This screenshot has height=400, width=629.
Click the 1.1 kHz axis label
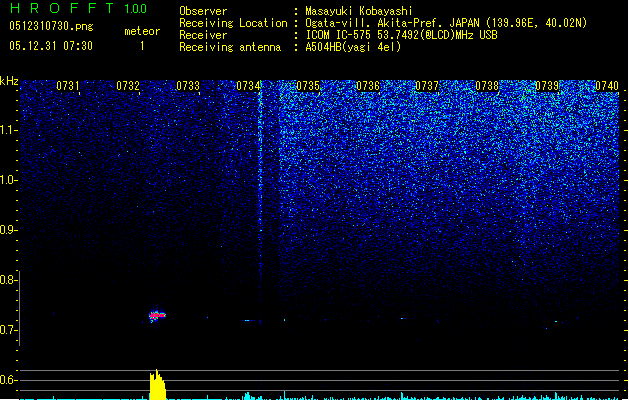8,130
